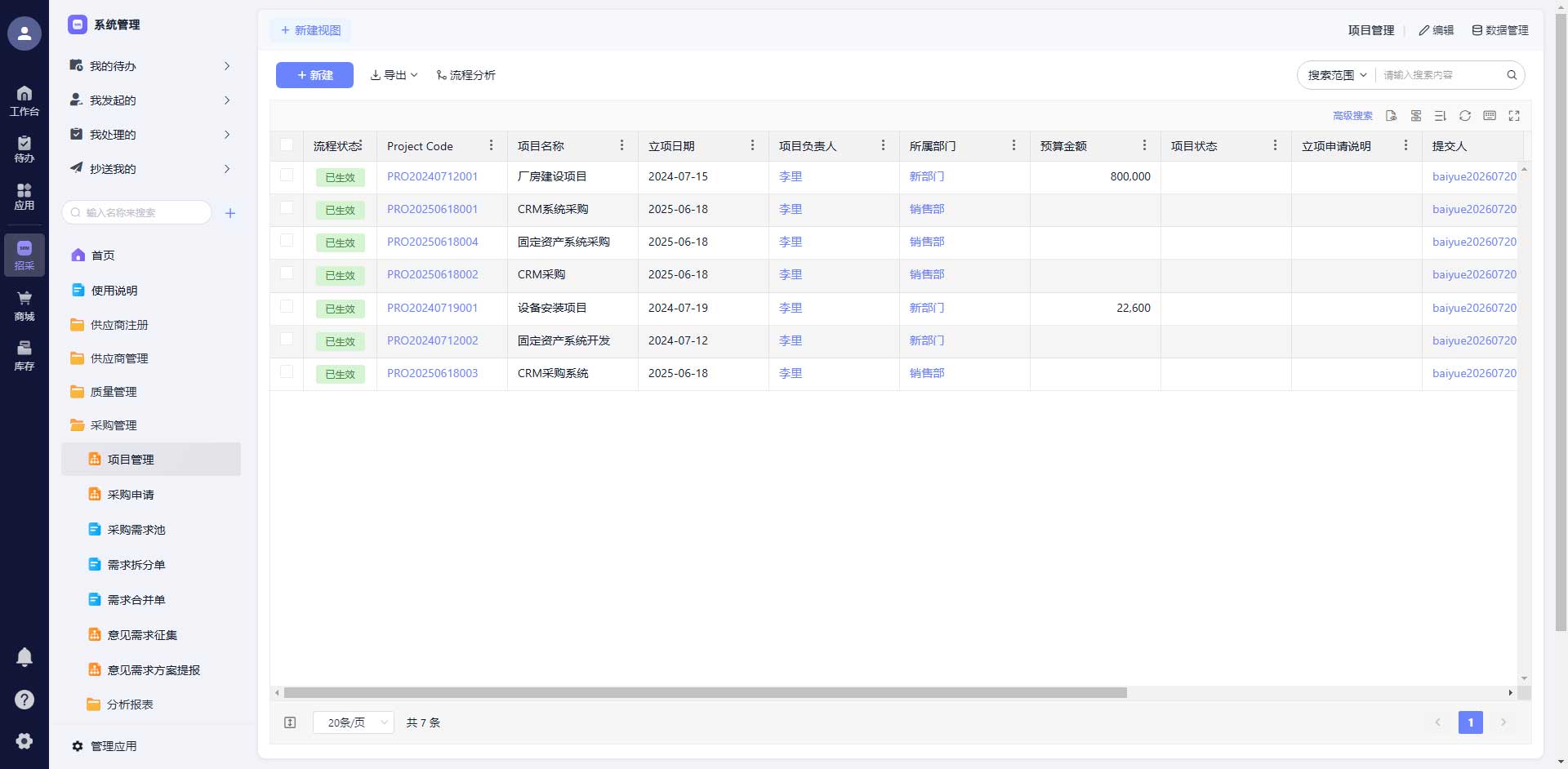The height and width of the screenshot is (769, 1568).
Task: Open the user avatar profile icon
Action: tap(24, 33)
